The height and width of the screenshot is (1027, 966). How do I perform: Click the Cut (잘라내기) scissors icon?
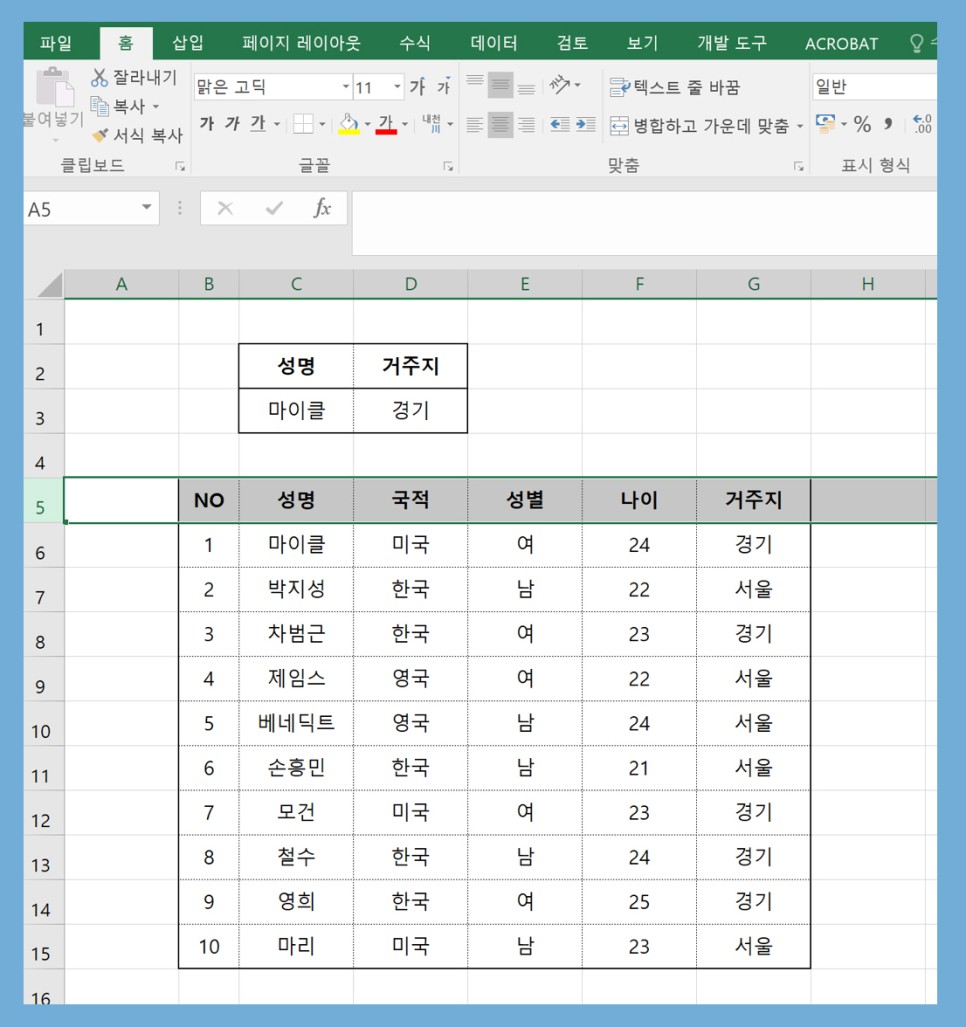[x=99, y=77]
